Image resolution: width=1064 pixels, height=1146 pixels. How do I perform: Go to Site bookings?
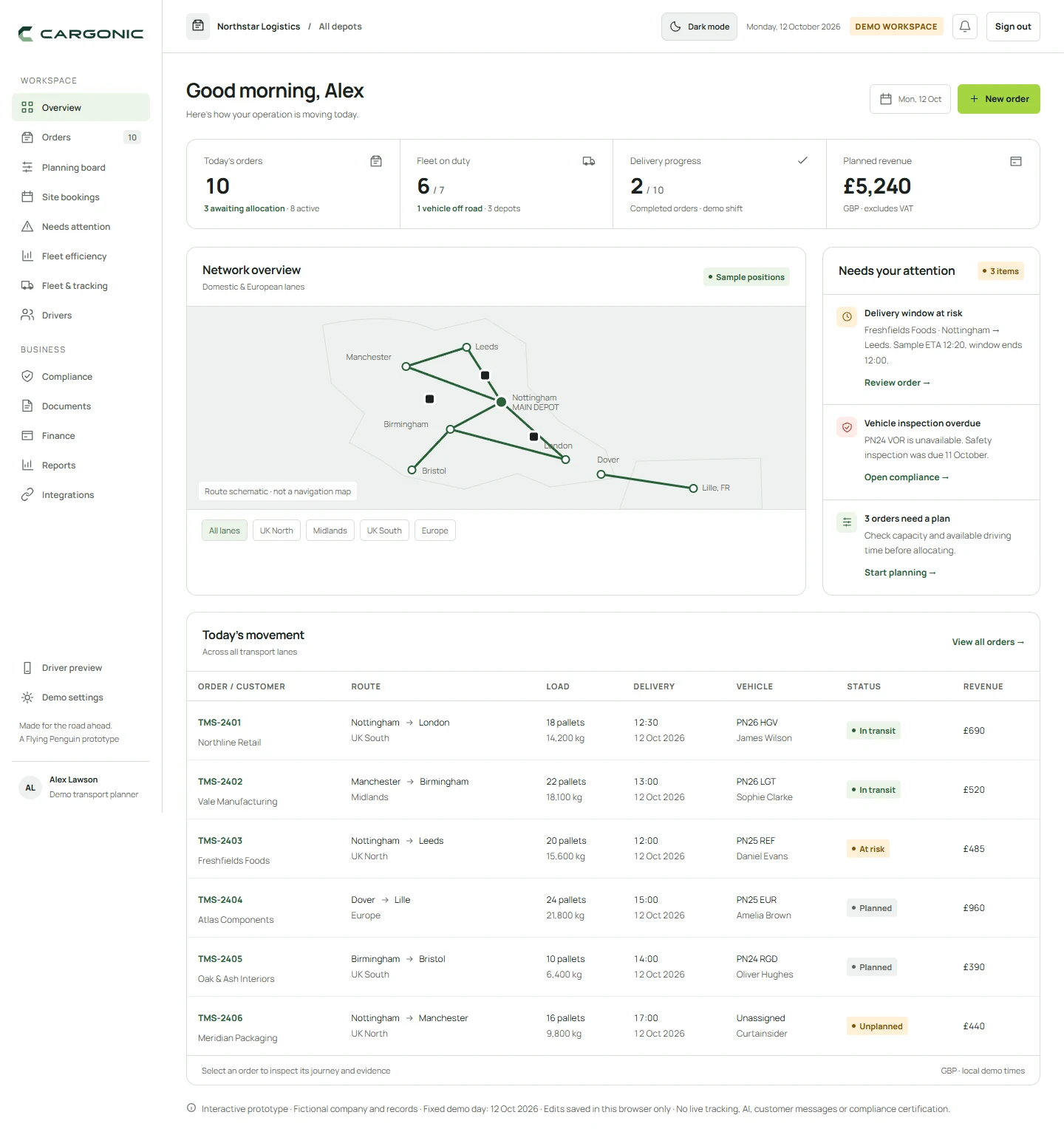coord(81,197)
